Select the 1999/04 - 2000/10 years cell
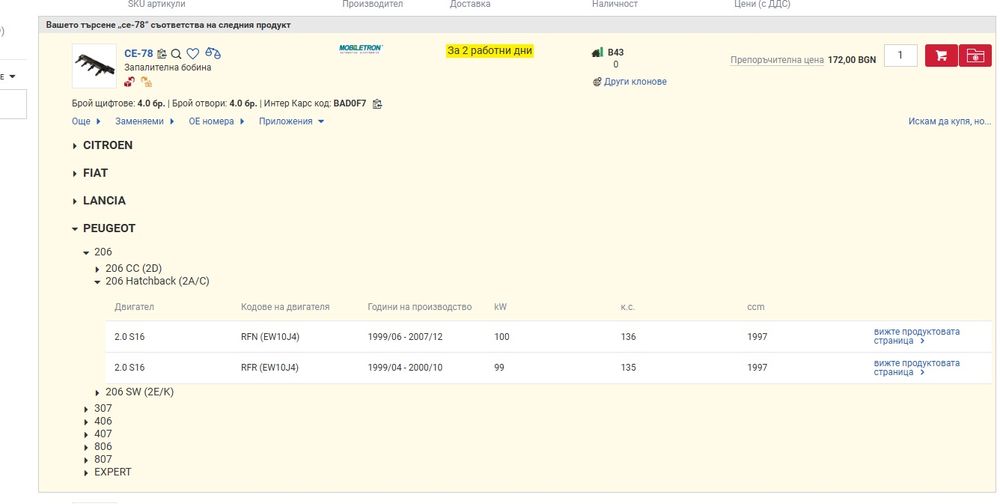 click(x=405, y=368)
